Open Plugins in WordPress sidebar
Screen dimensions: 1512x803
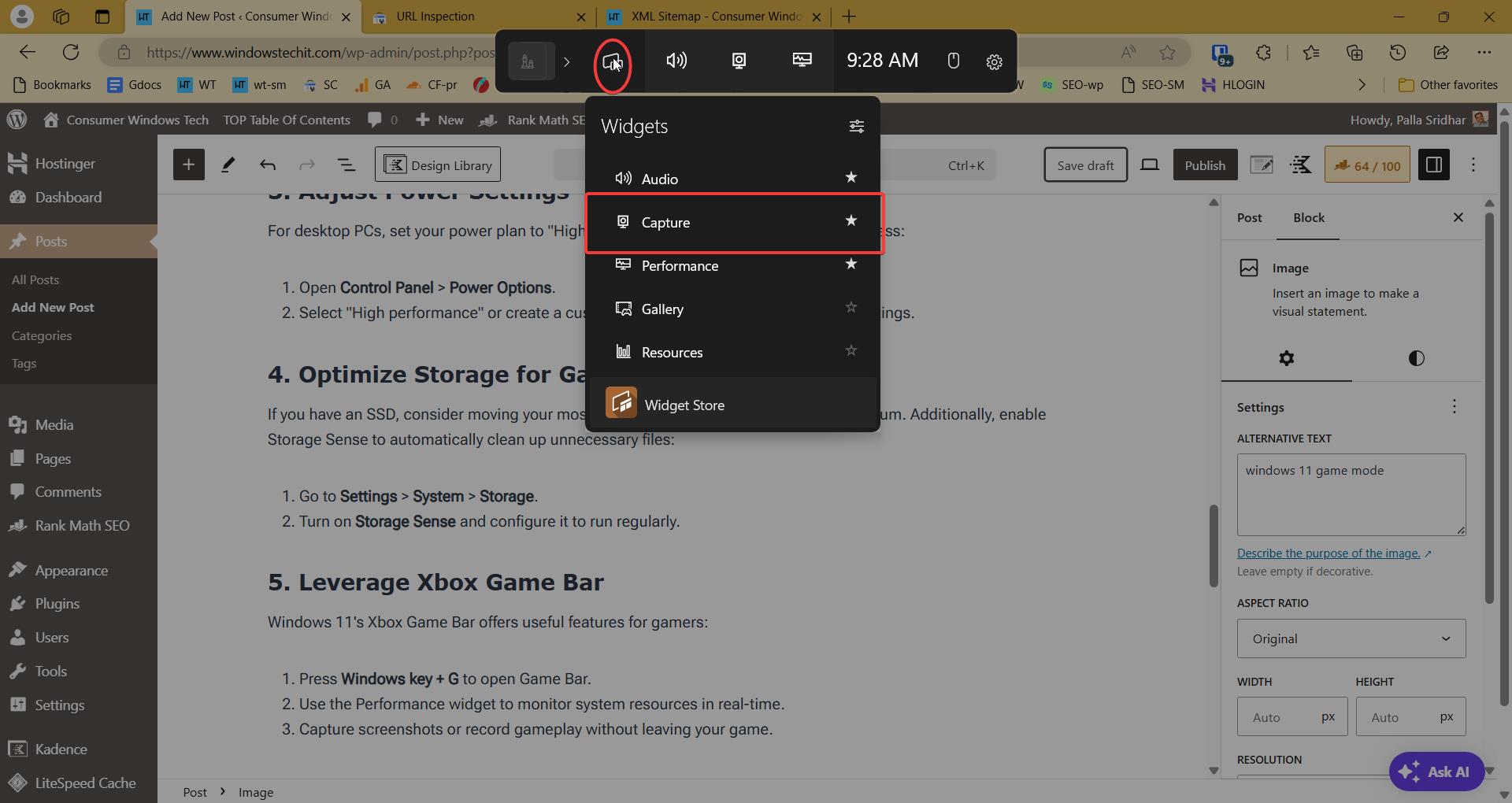[x=79, y=603]
